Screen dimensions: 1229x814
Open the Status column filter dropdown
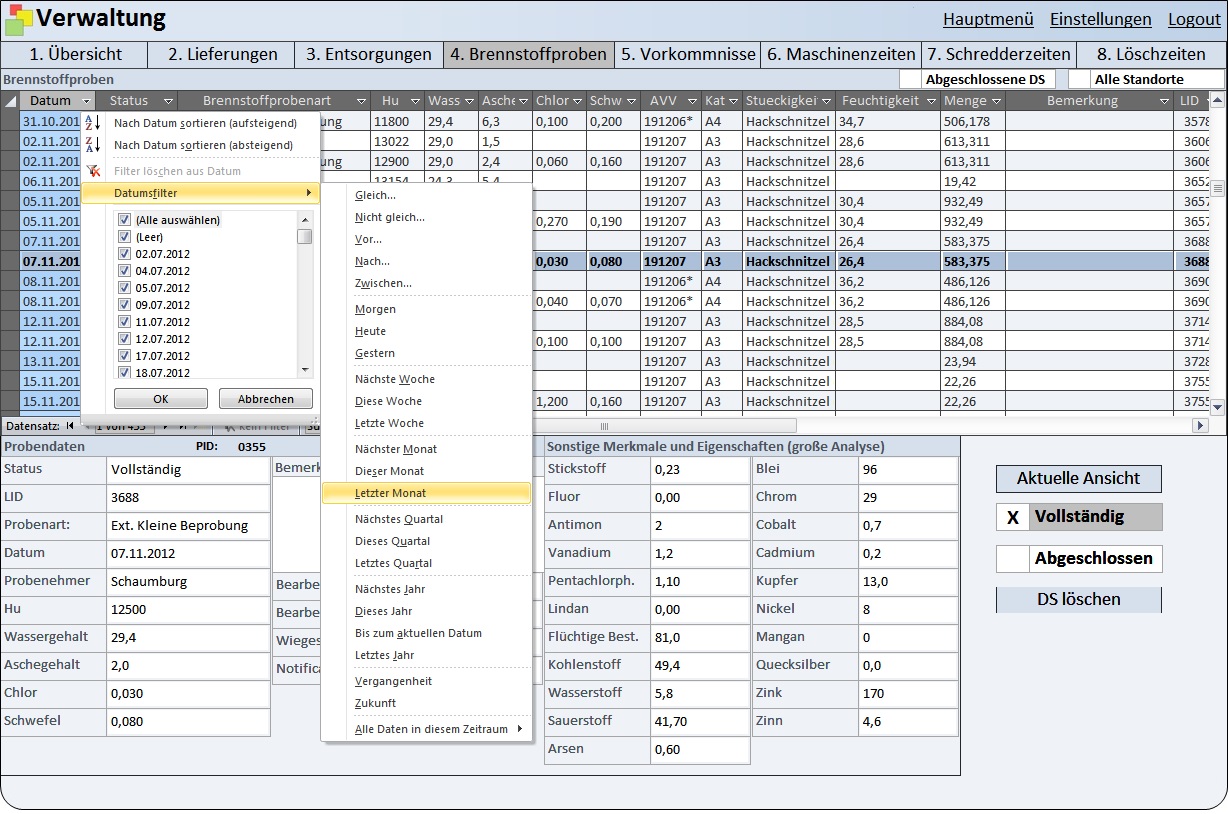pos(168,101)
